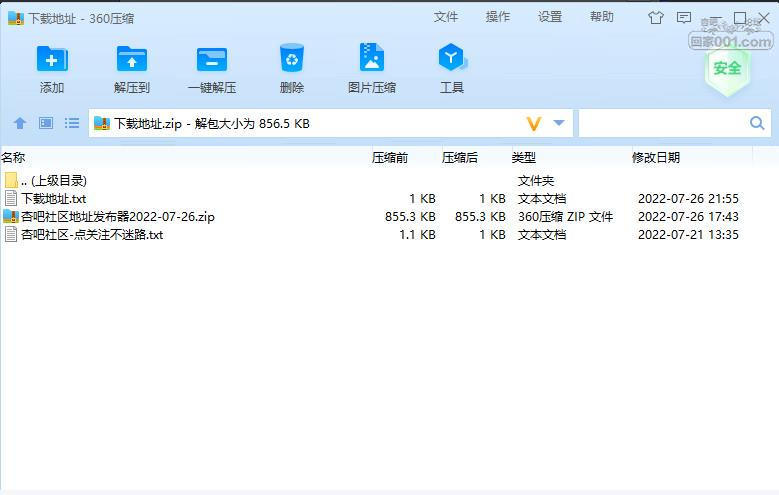Image resolution: width=779 pixels, height=495 pixels.
Task: Open the 工具 tools icon
Action: (452, 58)
